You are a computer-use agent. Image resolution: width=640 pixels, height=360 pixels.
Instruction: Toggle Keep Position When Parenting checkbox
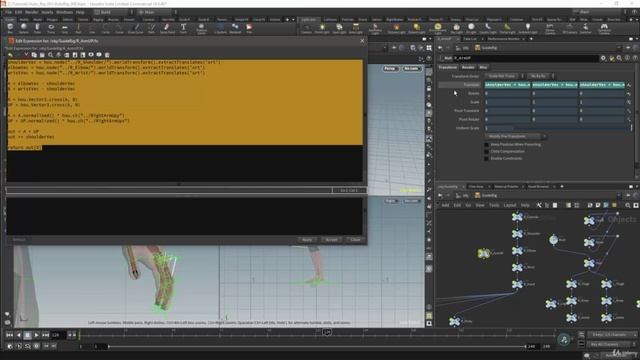pos(486,144)
